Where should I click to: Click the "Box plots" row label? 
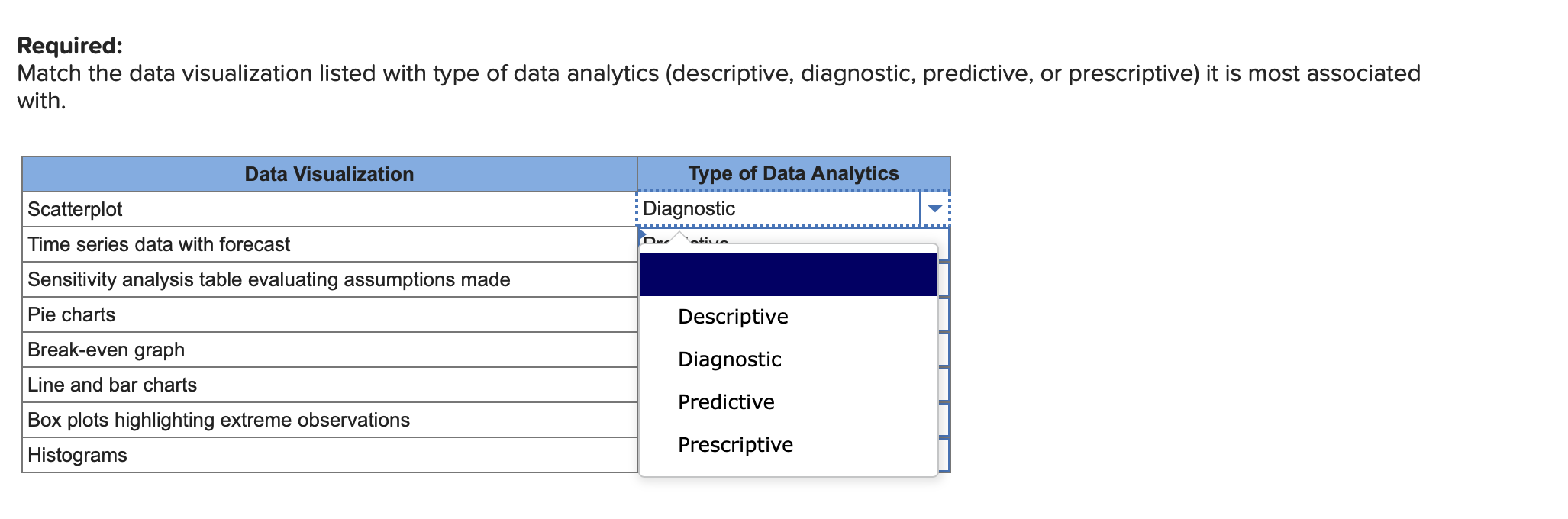click(218, 419)
